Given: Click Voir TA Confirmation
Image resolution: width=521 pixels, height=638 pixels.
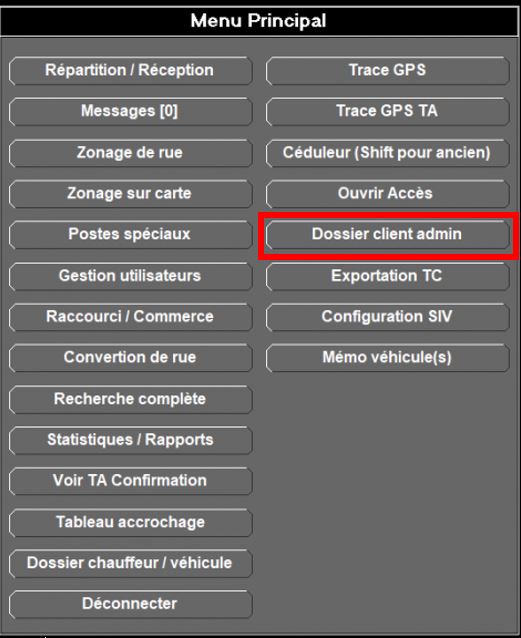Looking at the screenshot, I should pyautogui.click(x=130, y=481).
